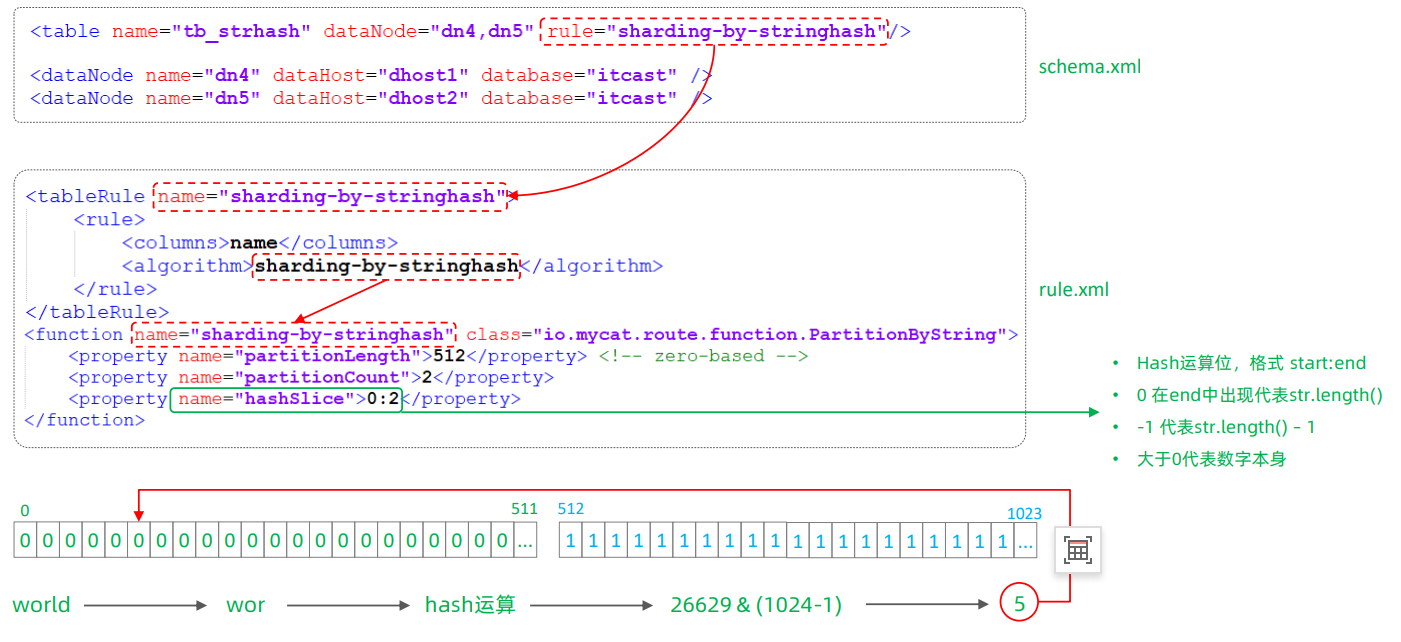Select the algorithm sharding-by-stringhash dashed box
The height and width of the screenshot is (642, 1401).
(386, 266)
